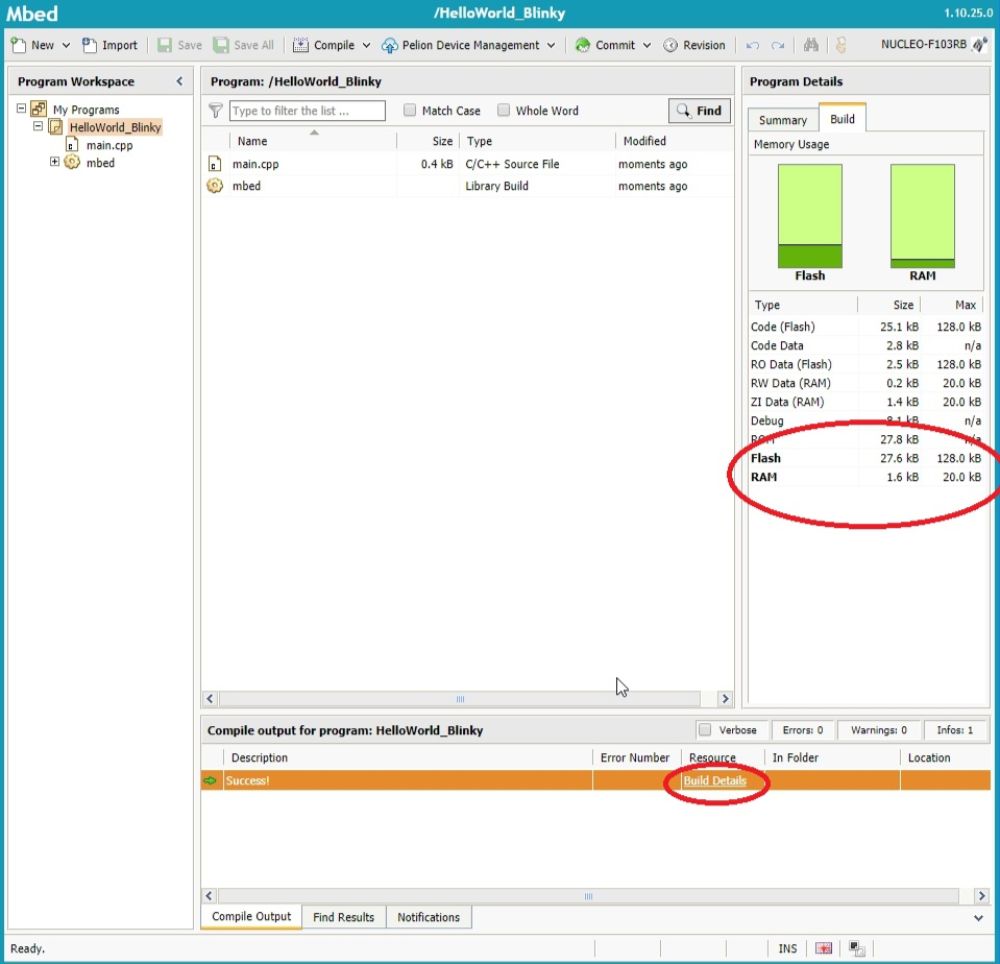
Task: Click the Description column header
Action: 408,757
